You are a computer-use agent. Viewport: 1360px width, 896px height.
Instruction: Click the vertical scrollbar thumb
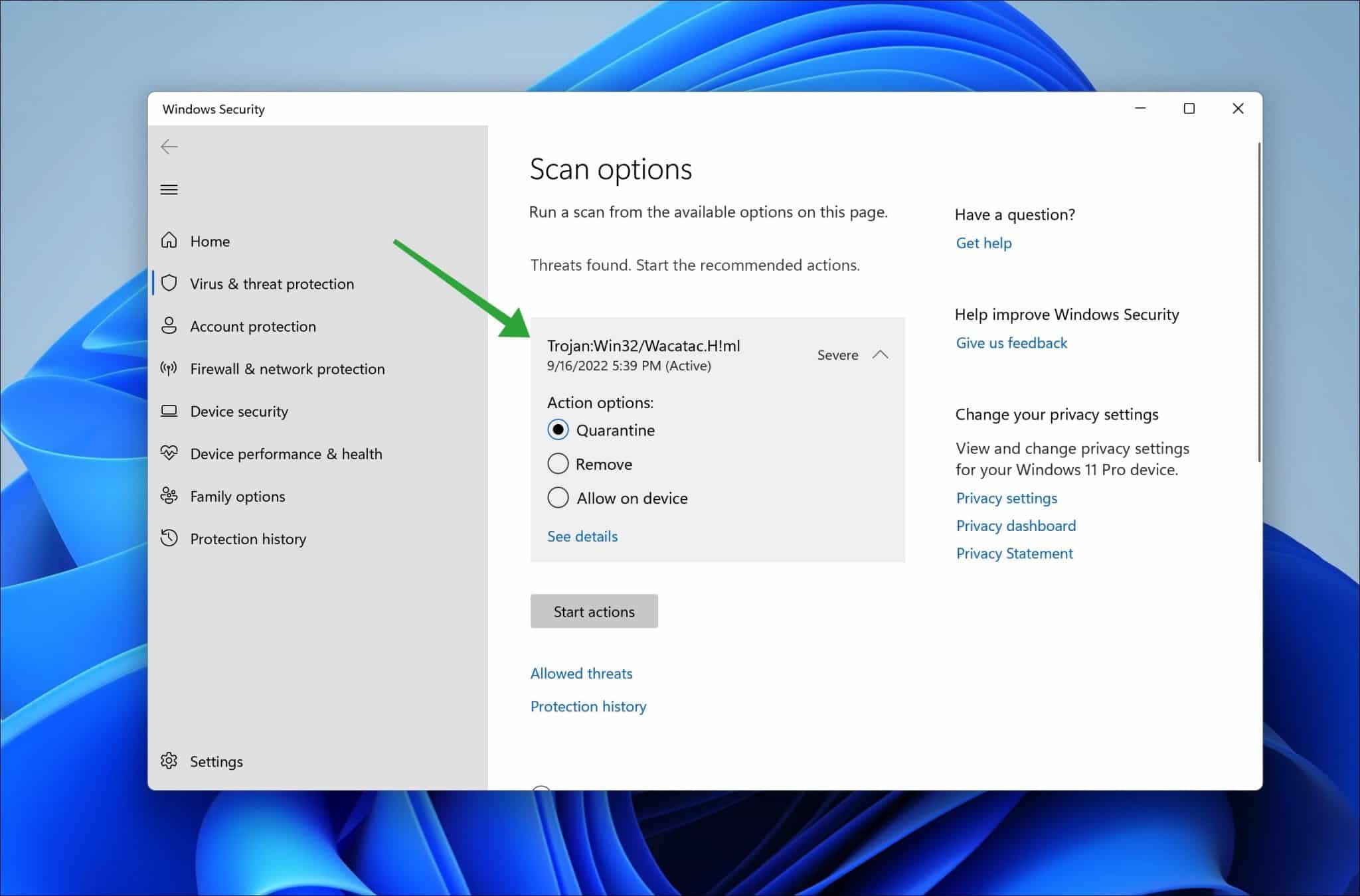coord(1259,302)
